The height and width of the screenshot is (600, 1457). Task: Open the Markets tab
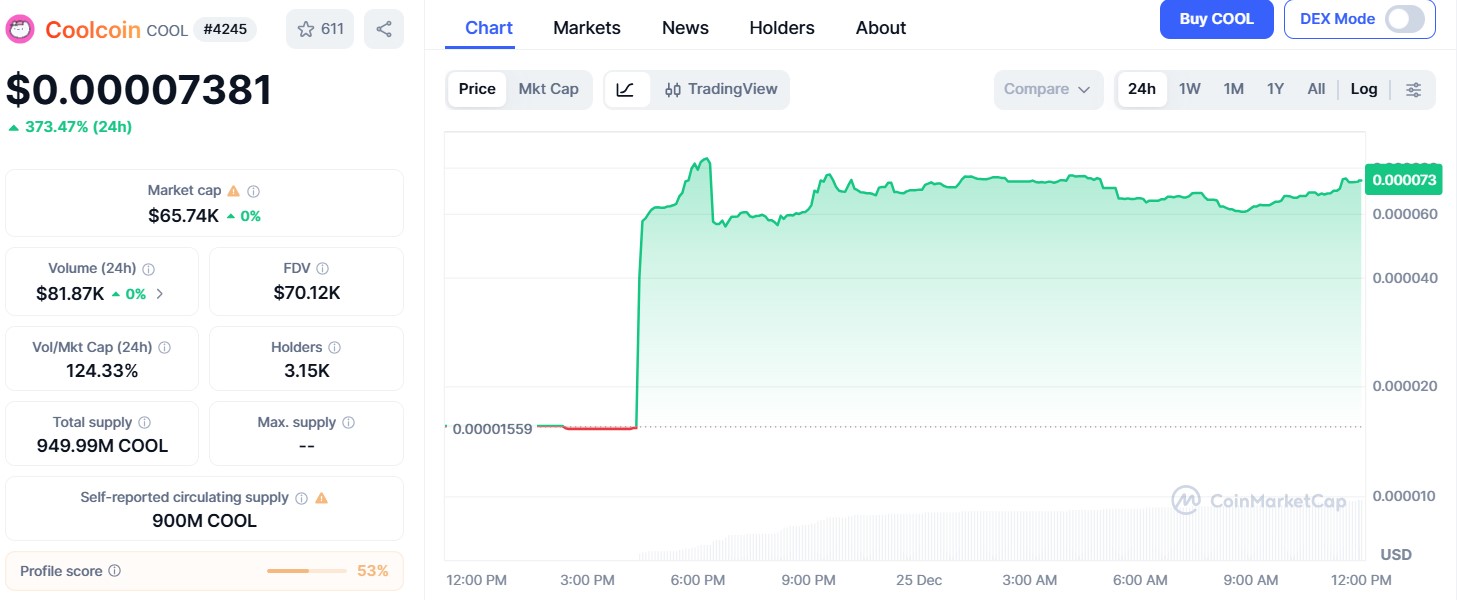587,28
